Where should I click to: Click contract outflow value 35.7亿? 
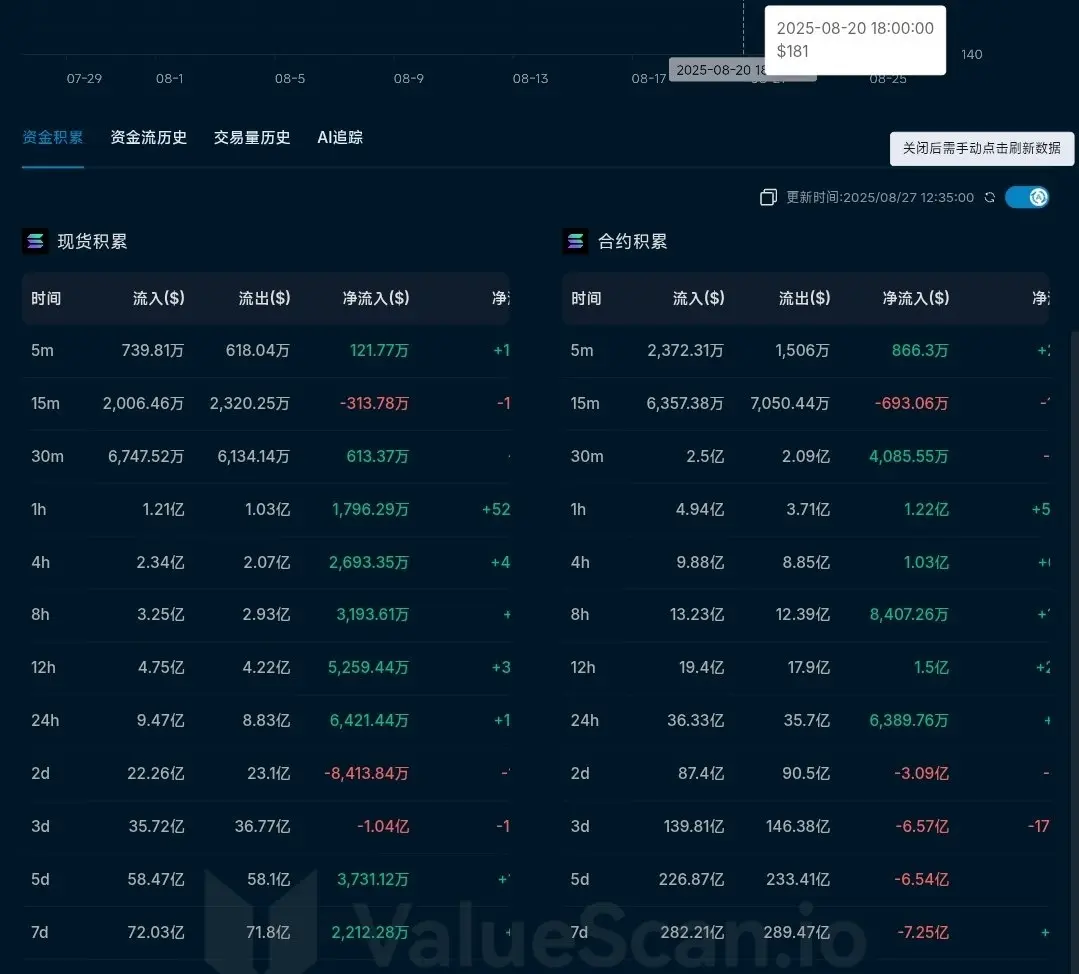[x=806, y=720]
